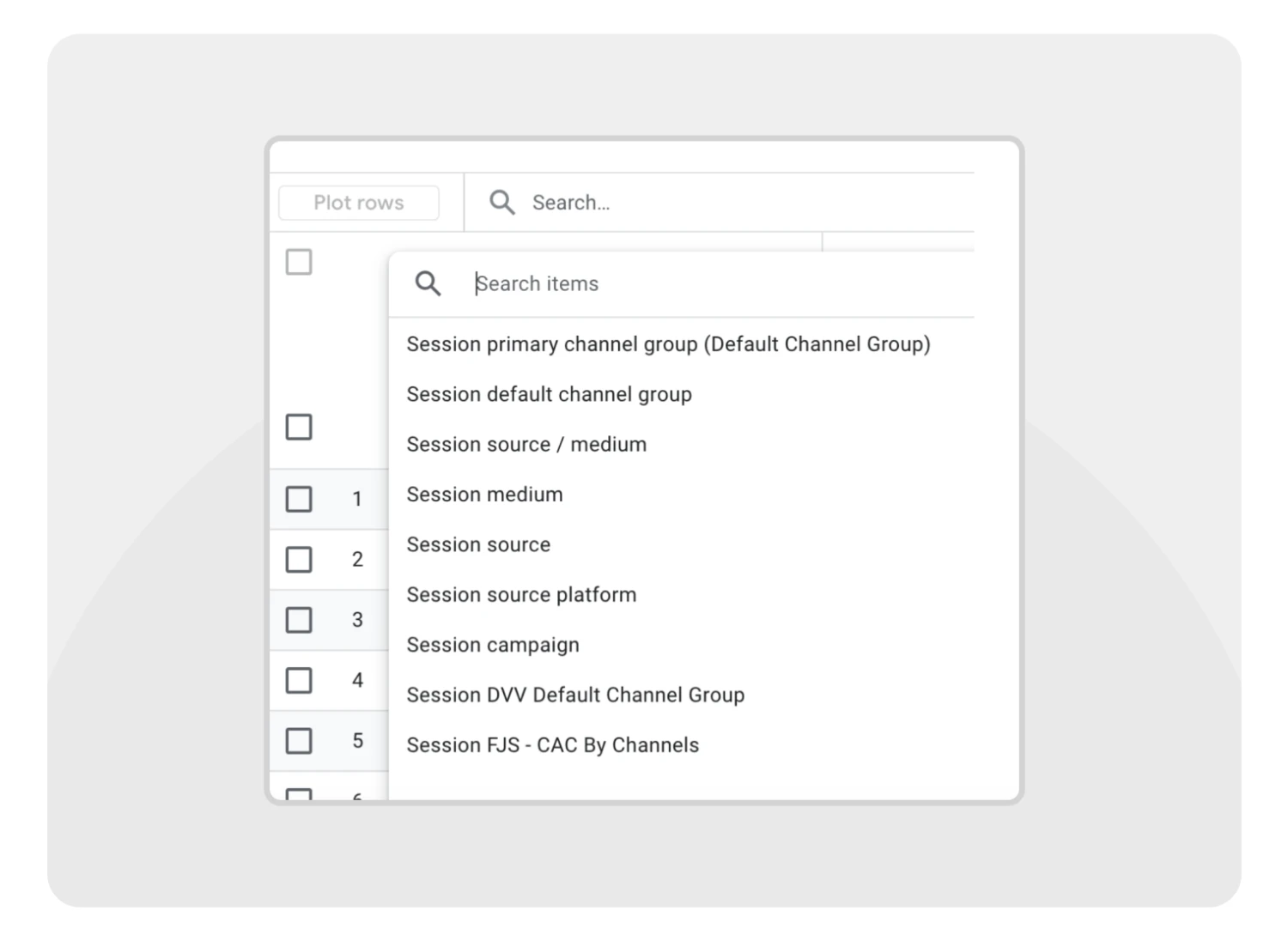Select Session default channel group option
Screen dimensions: 1288x941
549,394
